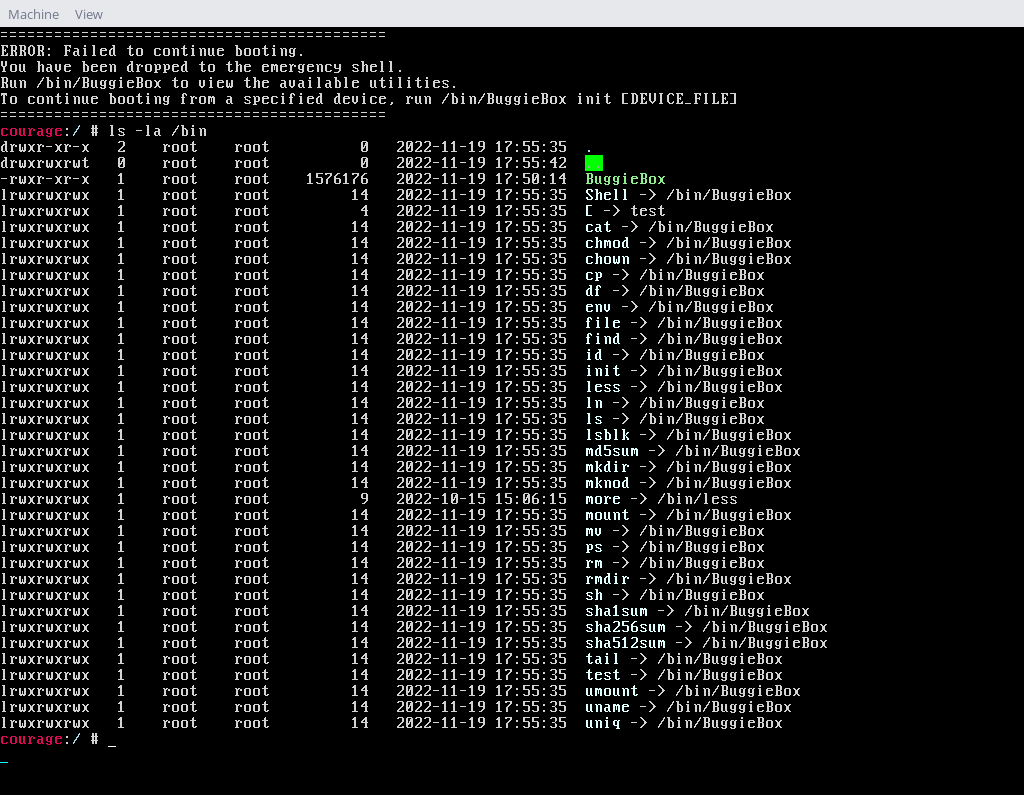Click the 'find -> /bin/BuggieBox' entry

684,339
